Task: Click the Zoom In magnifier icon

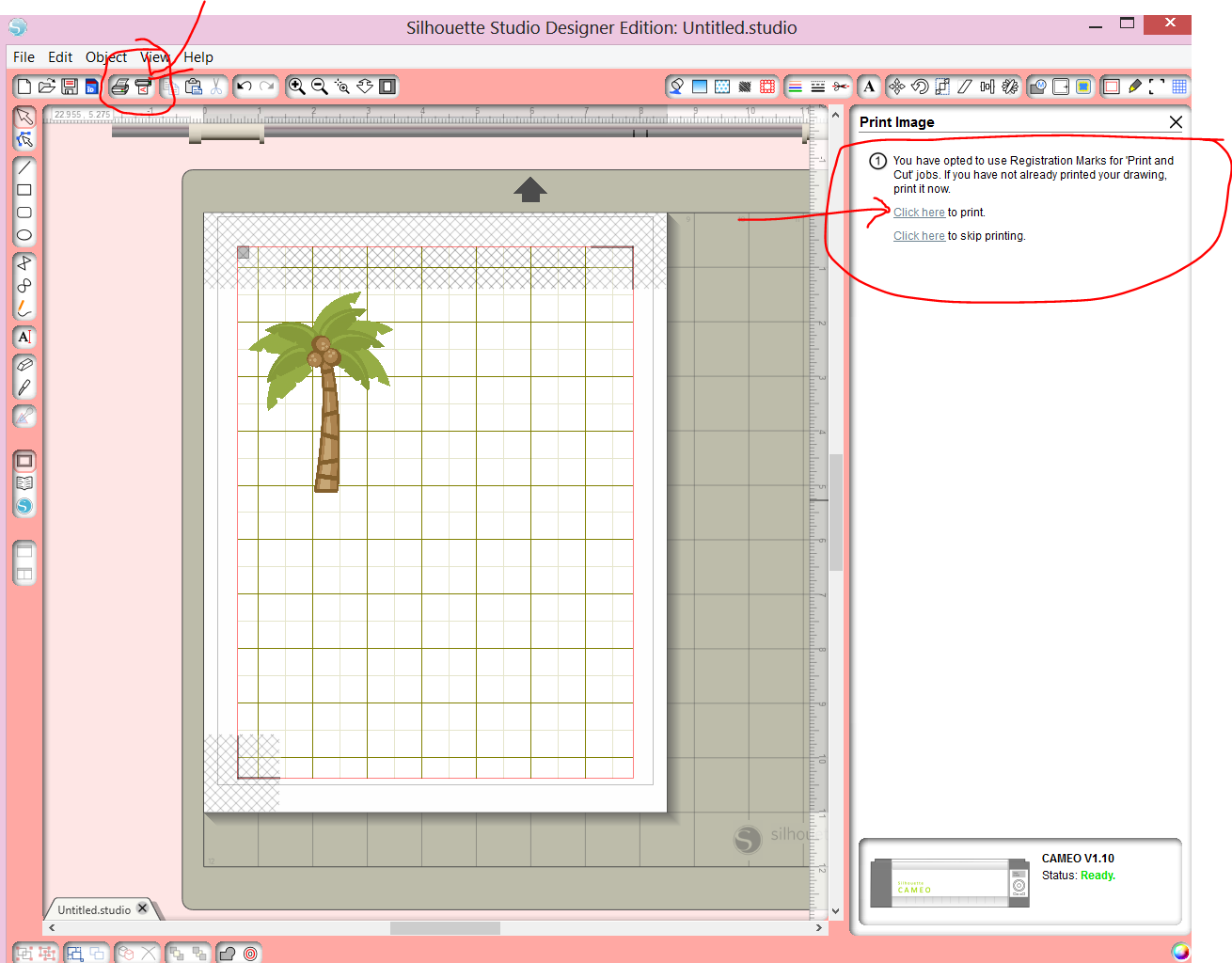Action: (297, 87)
